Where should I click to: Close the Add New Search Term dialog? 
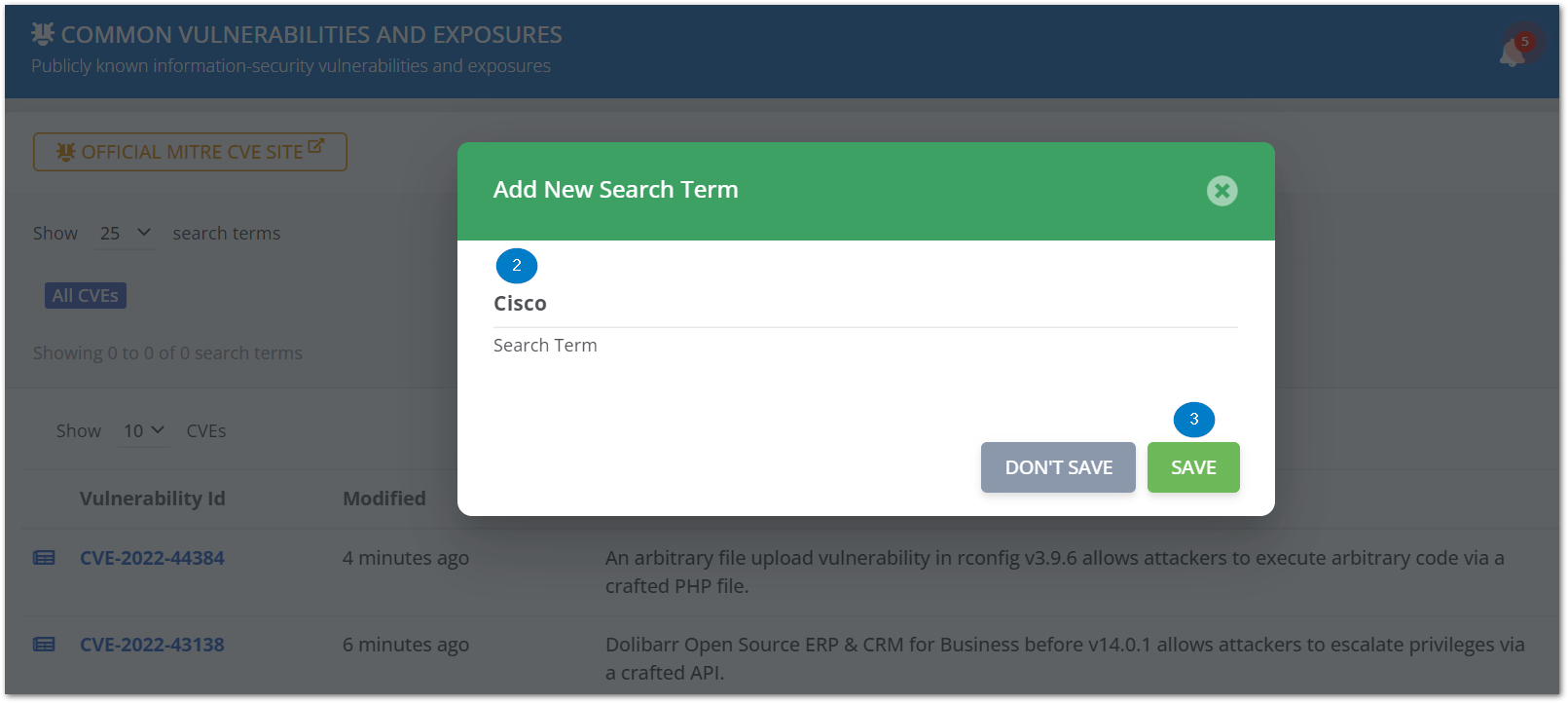(x=1222, y=191)
